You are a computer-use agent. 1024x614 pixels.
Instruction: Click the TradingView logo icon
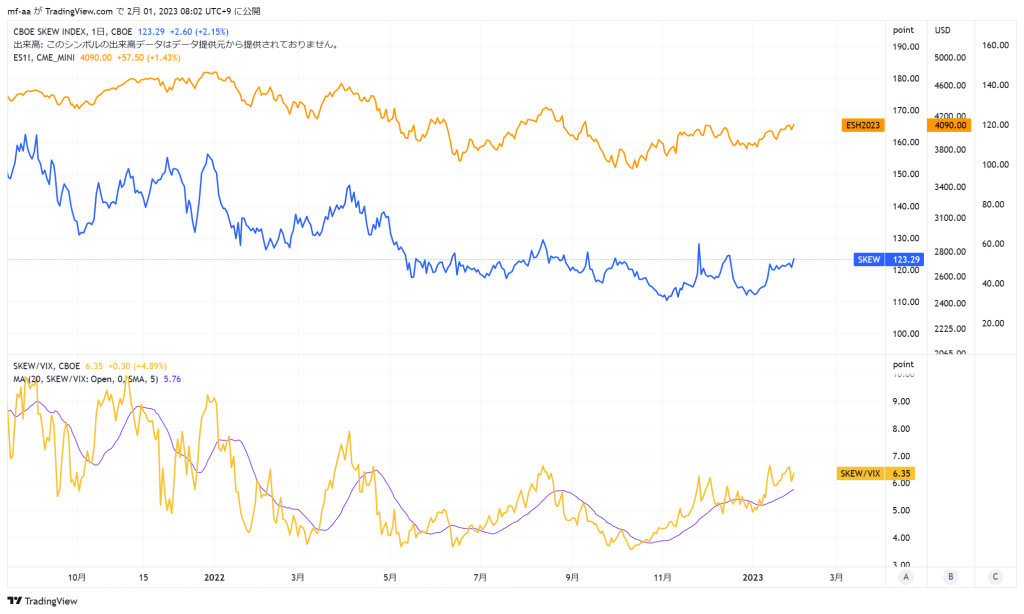click(x=14, y=601)
